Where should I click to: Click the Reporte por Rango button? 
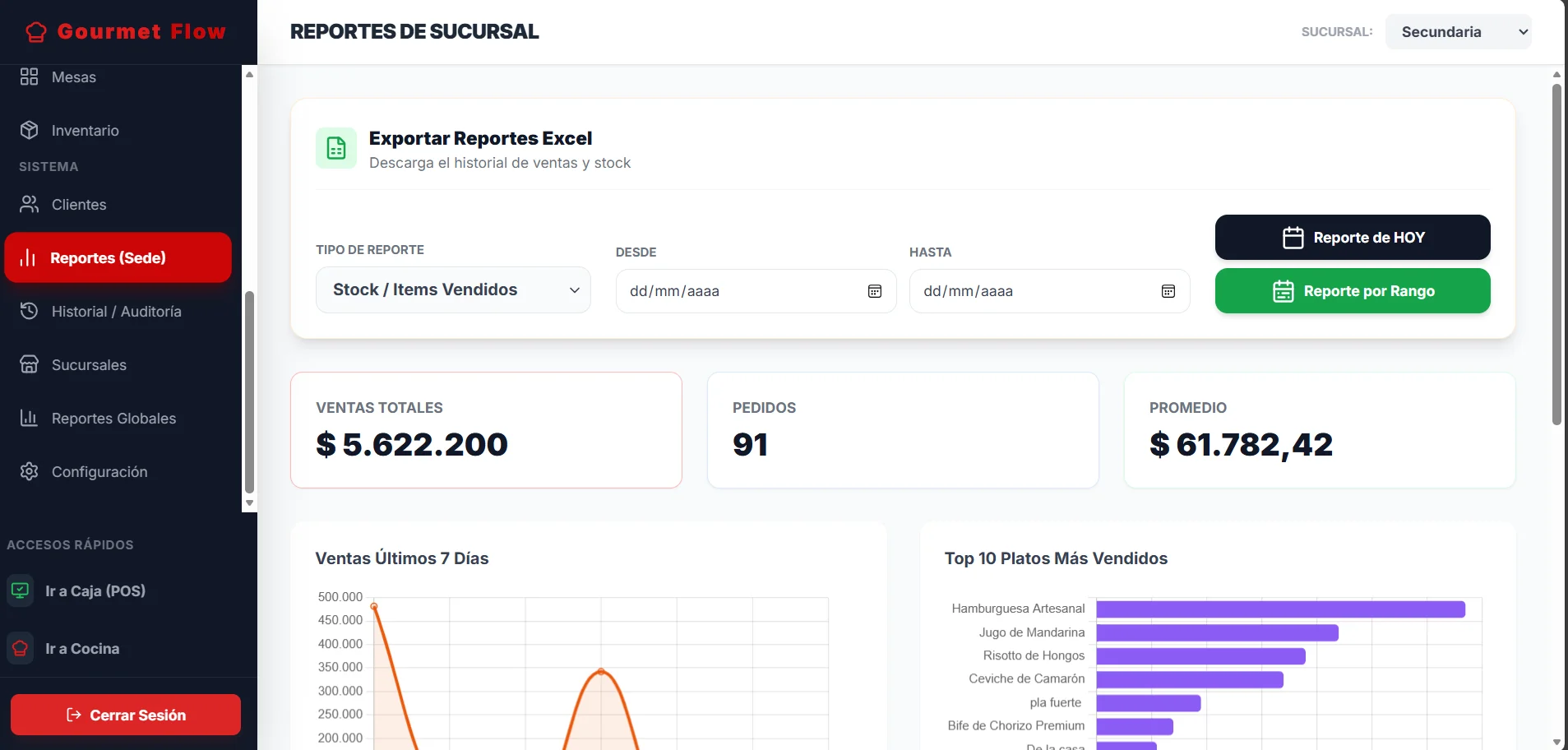(1353, 291)
